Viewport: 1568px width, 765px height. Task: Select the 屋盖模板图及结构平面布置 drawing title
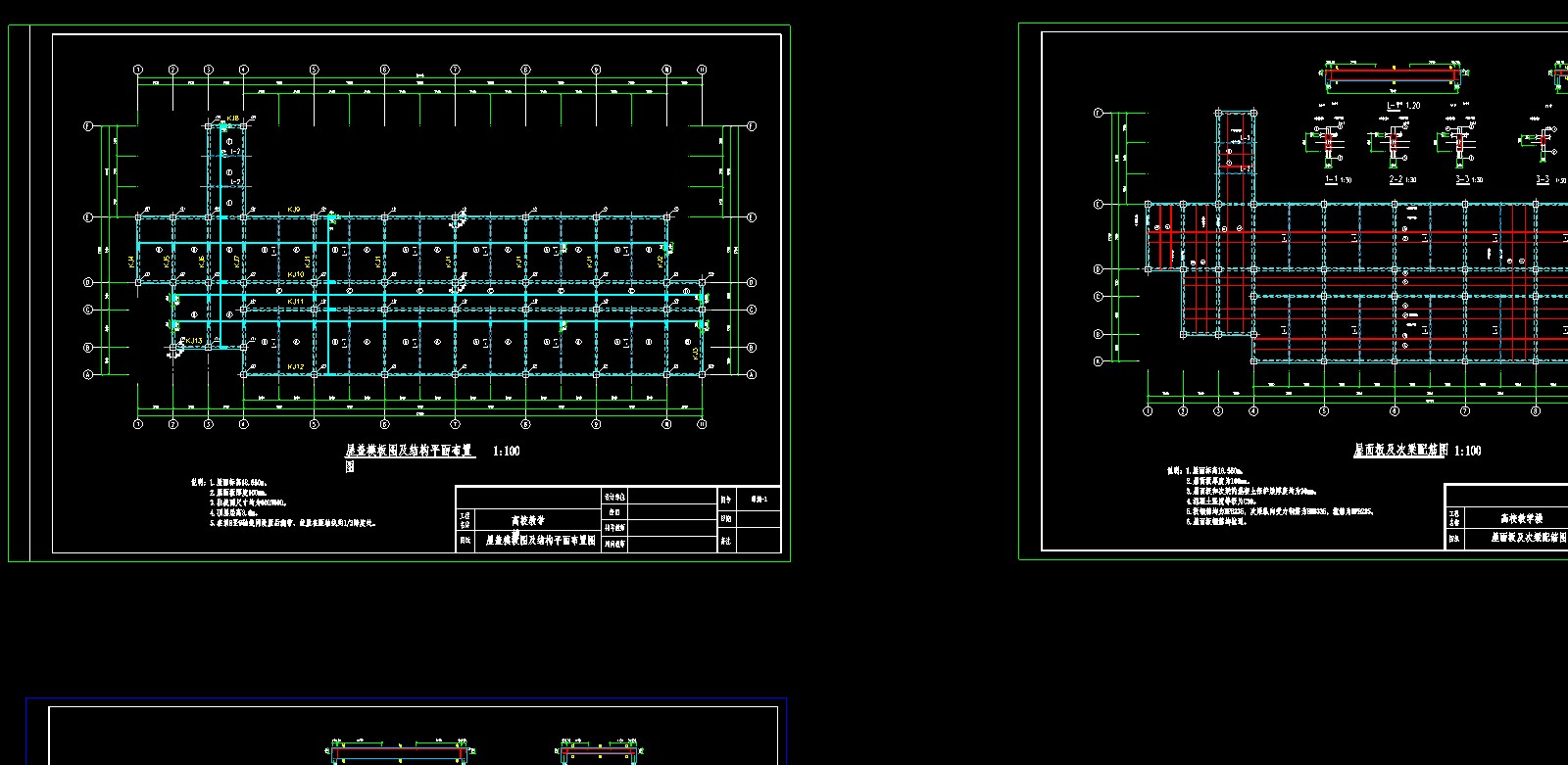[x=409, y=452]
